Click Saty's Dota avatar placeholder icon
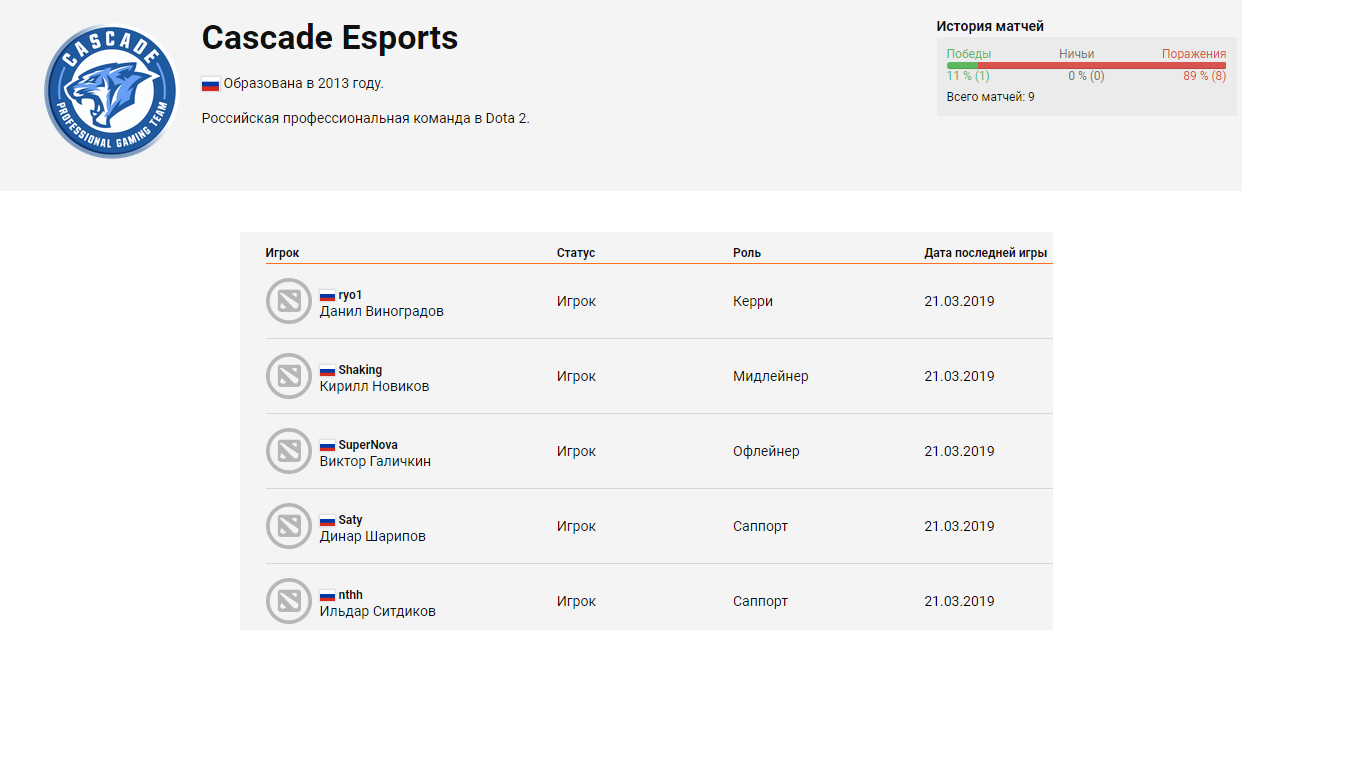Screen dimensions: 1366x768 [289, 526]
